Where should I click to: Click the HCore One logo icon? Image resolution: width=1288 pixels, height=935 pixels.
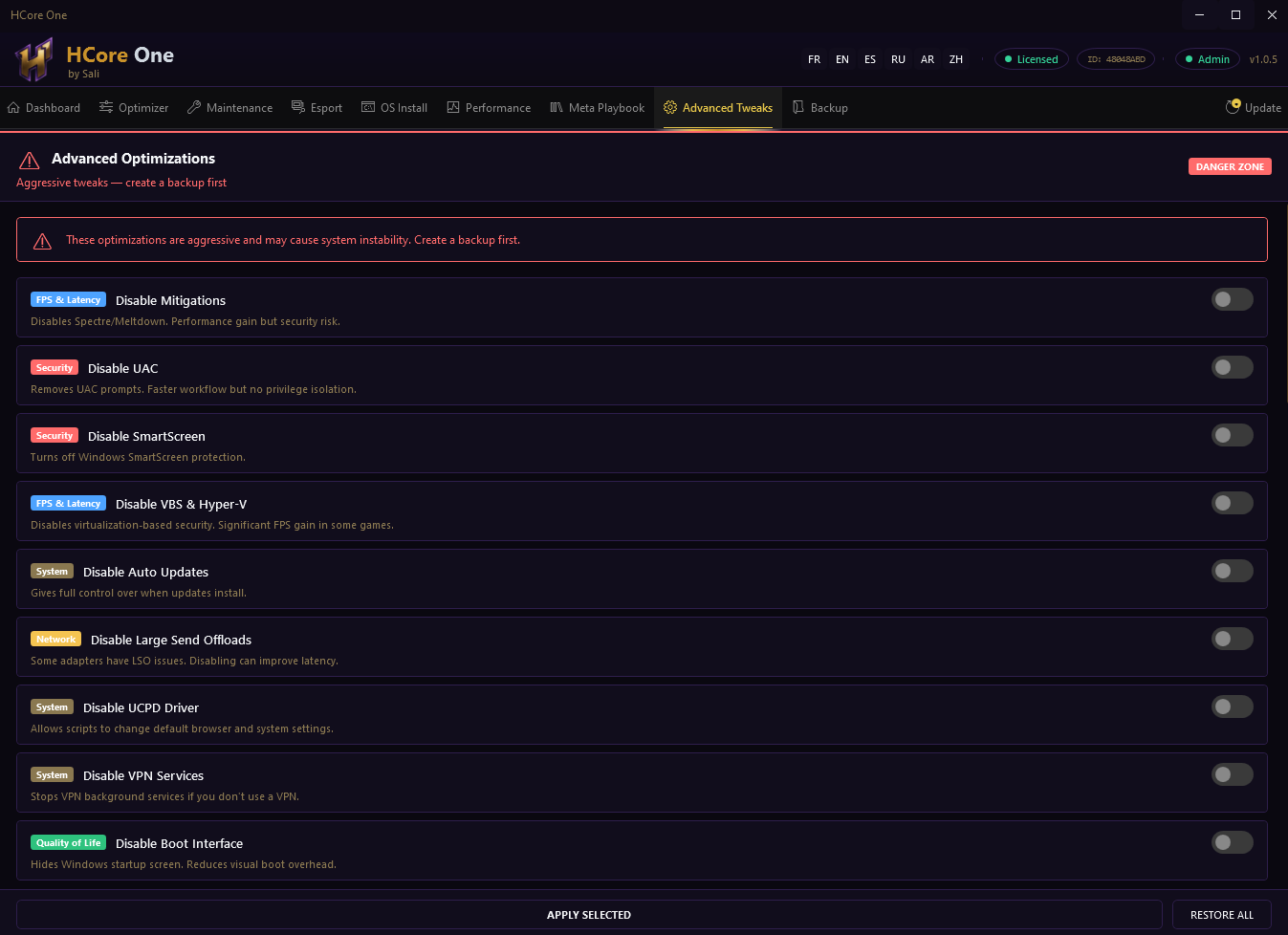[x=33, y=60]
